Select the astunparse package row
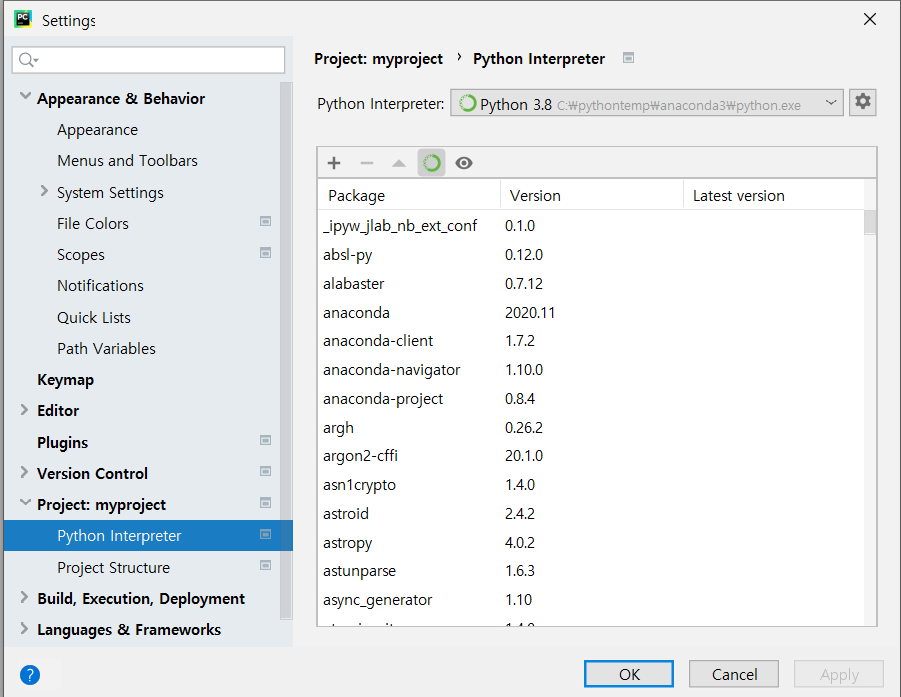 pyautogui.click(x=591, y=571)
